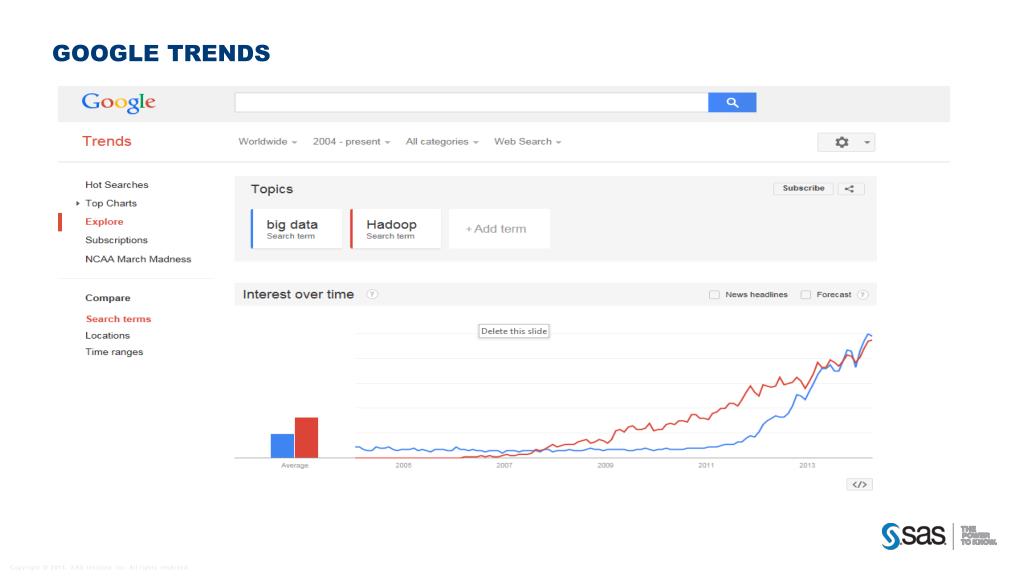This screenshot has width=1024, height=576.
Task: Open the Web Search type dropdown
Action: point(528,142)
